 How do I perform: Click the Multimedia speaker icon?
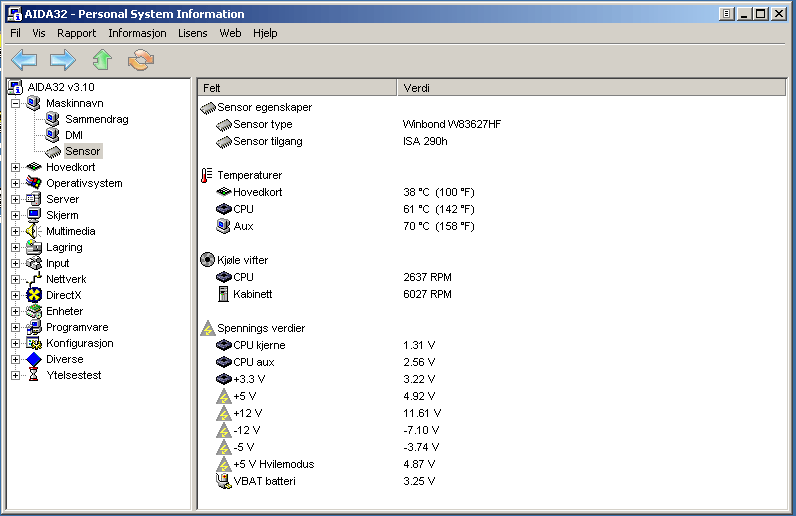[34, 231]
